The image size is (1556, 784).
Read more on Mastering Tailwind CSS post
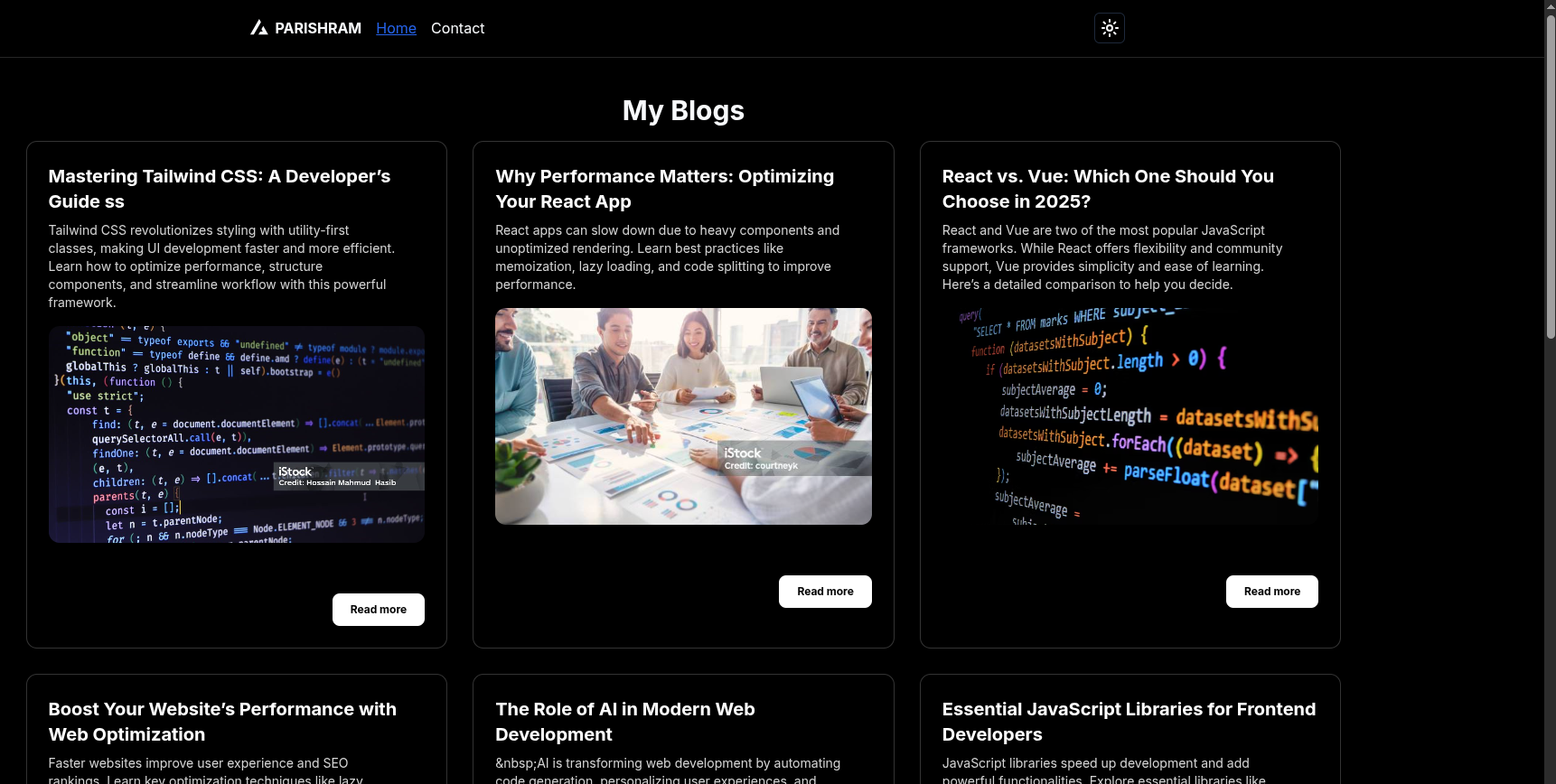[378, 610]
